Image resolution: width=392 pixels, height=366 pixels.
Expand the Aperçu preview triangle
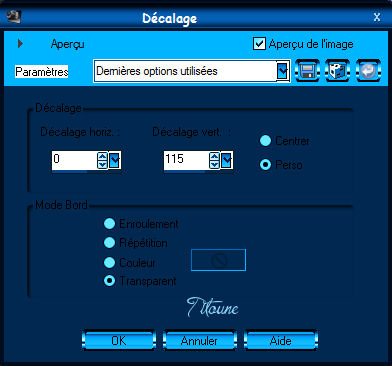[20, 43]
